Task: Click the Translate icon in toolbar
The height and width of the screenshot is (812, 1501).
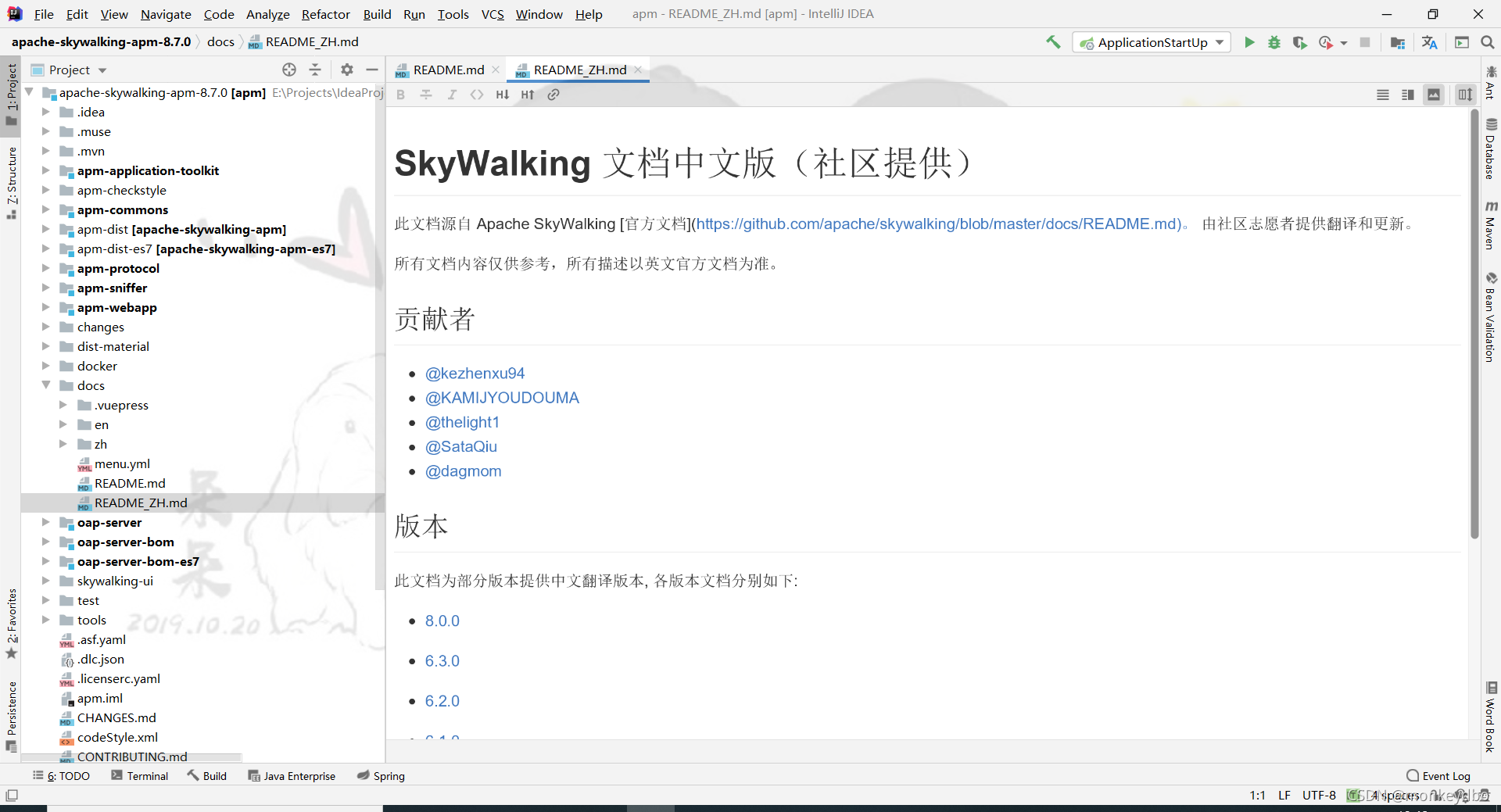Action: coord(1430,42)
